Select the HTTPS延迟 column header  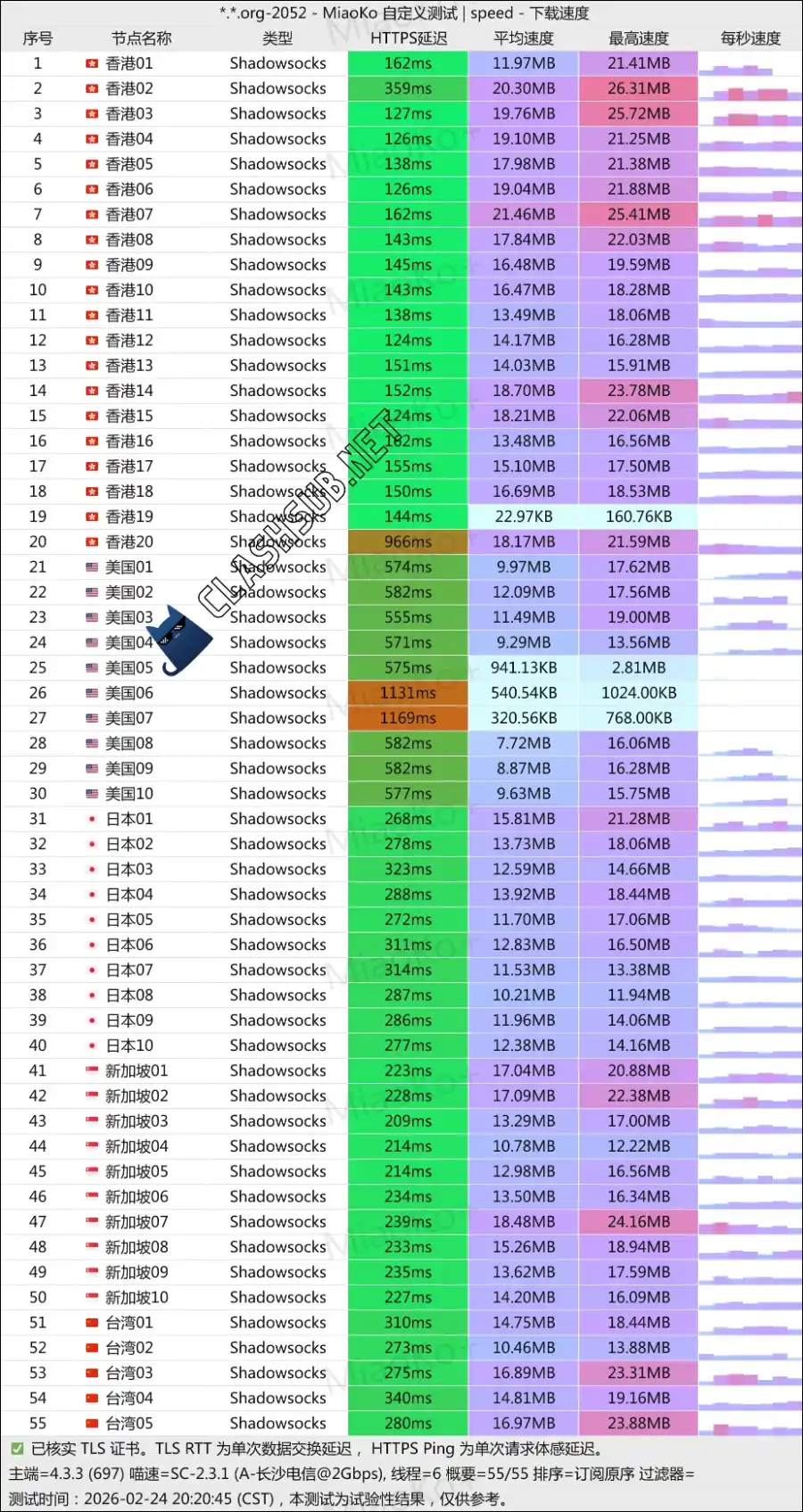click(408, 38)
